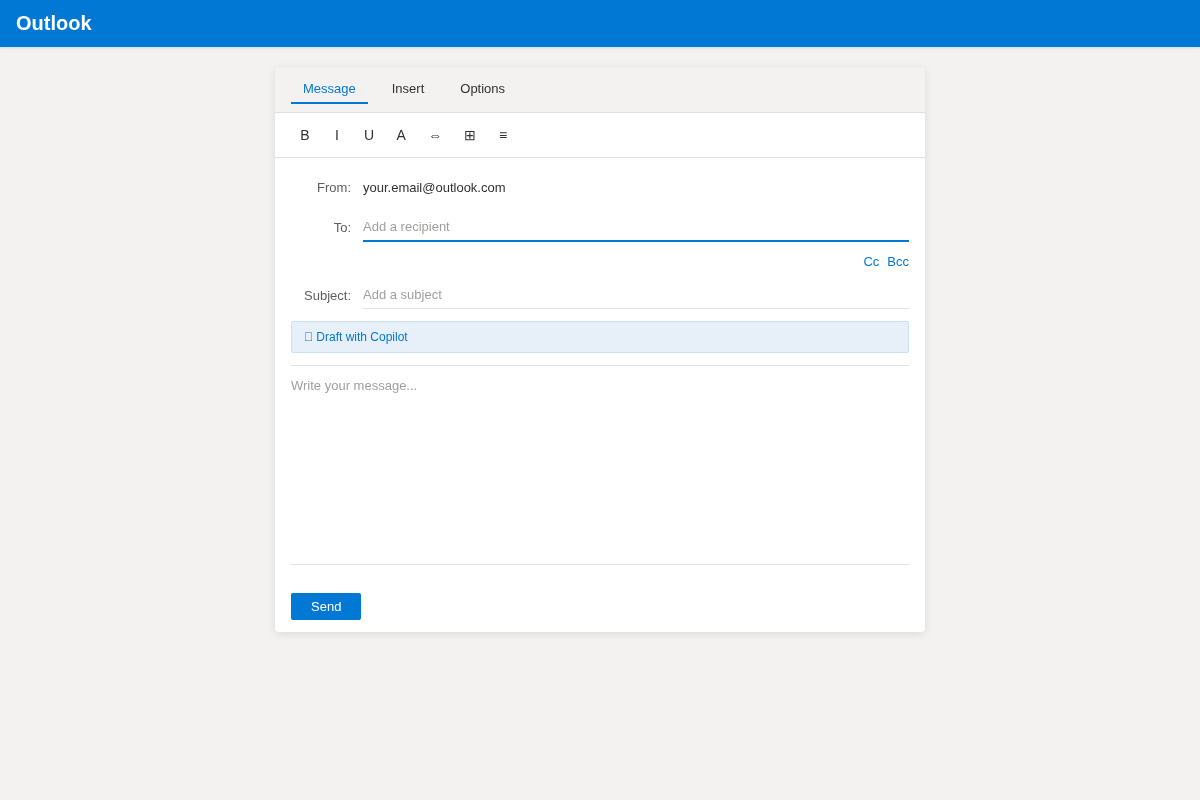The image size is (1200, 800).
Task: Show the Cc recipient field
Action: (x=871, y=261)
